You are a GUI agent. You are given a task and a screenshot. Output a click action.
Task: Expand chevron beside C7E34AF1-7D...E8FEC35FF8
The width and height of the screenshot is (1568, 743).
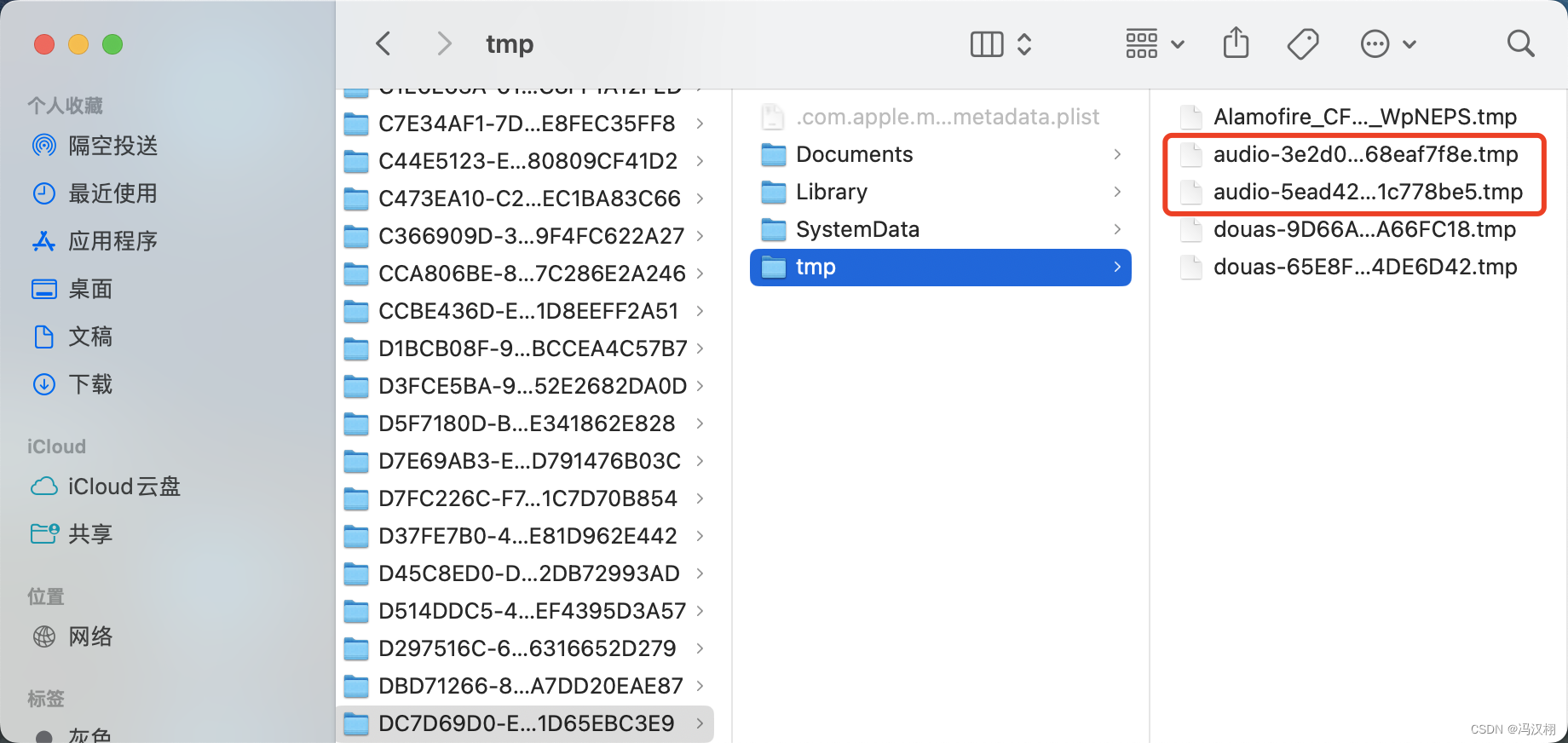coord(700,124)
